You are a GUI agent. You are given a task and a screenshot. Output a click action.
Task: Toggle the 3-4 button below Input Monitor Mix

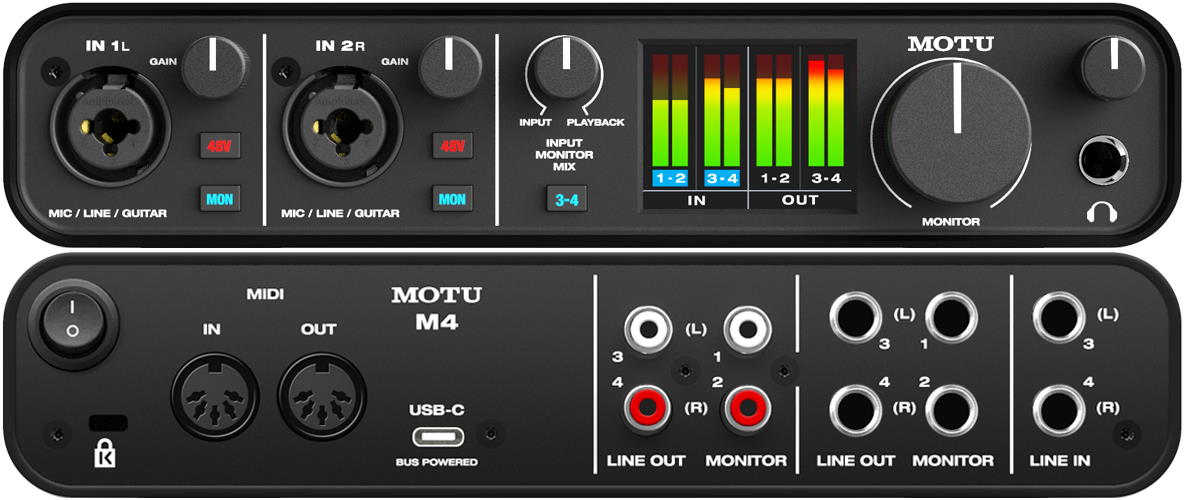567,200
